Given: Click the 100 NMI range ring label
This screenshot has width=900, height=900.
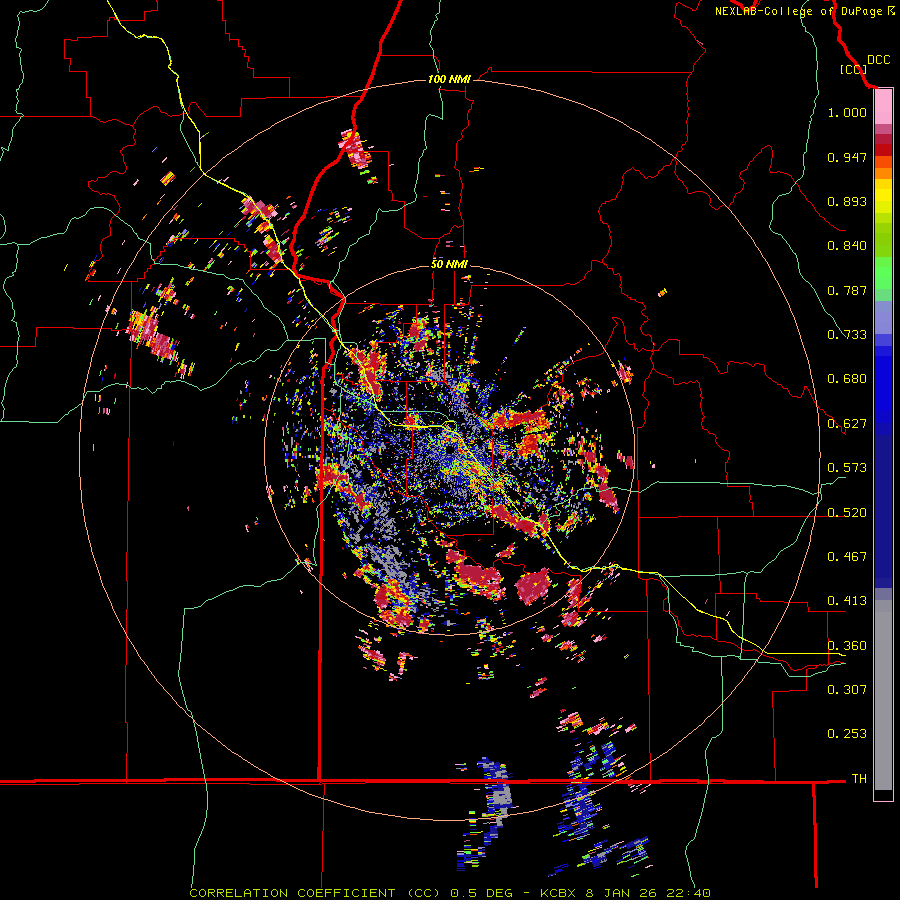Looking at the screenshot, I should pos(449,79).
